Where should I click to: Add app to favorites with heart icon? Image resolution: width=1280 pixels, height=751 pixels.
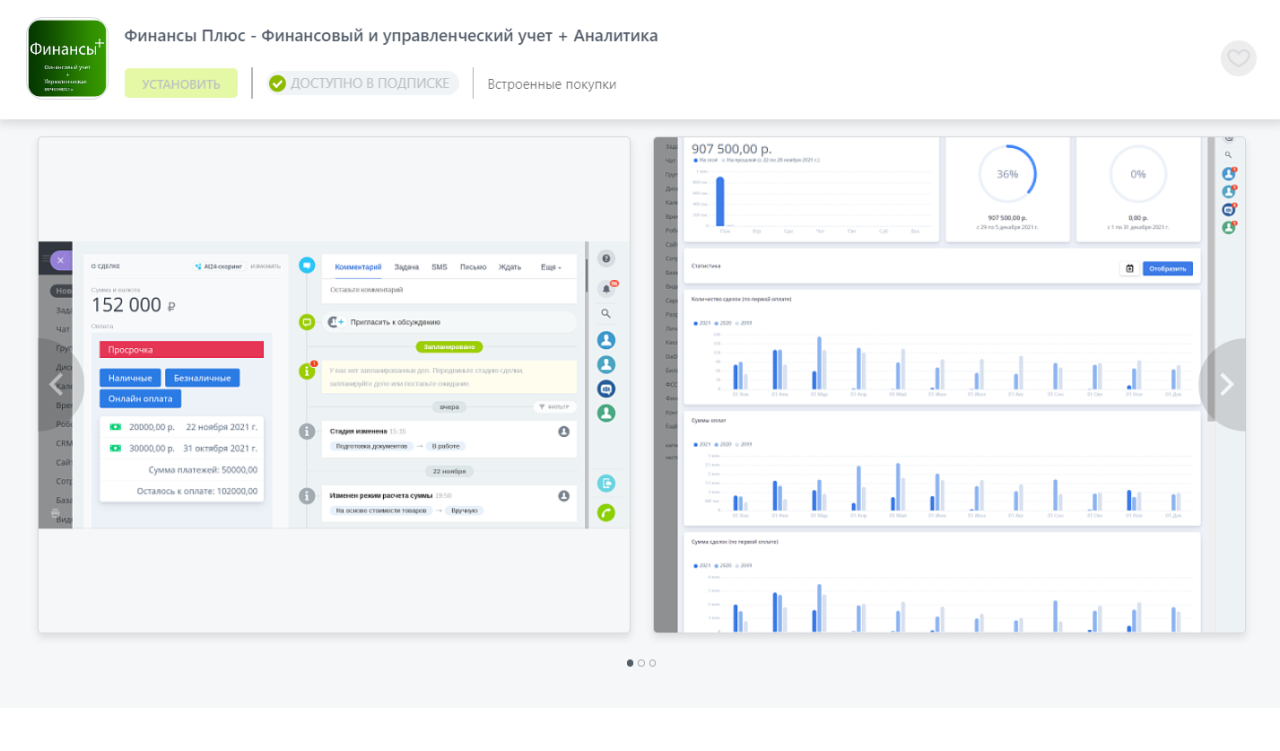[x=1238, y=58]
